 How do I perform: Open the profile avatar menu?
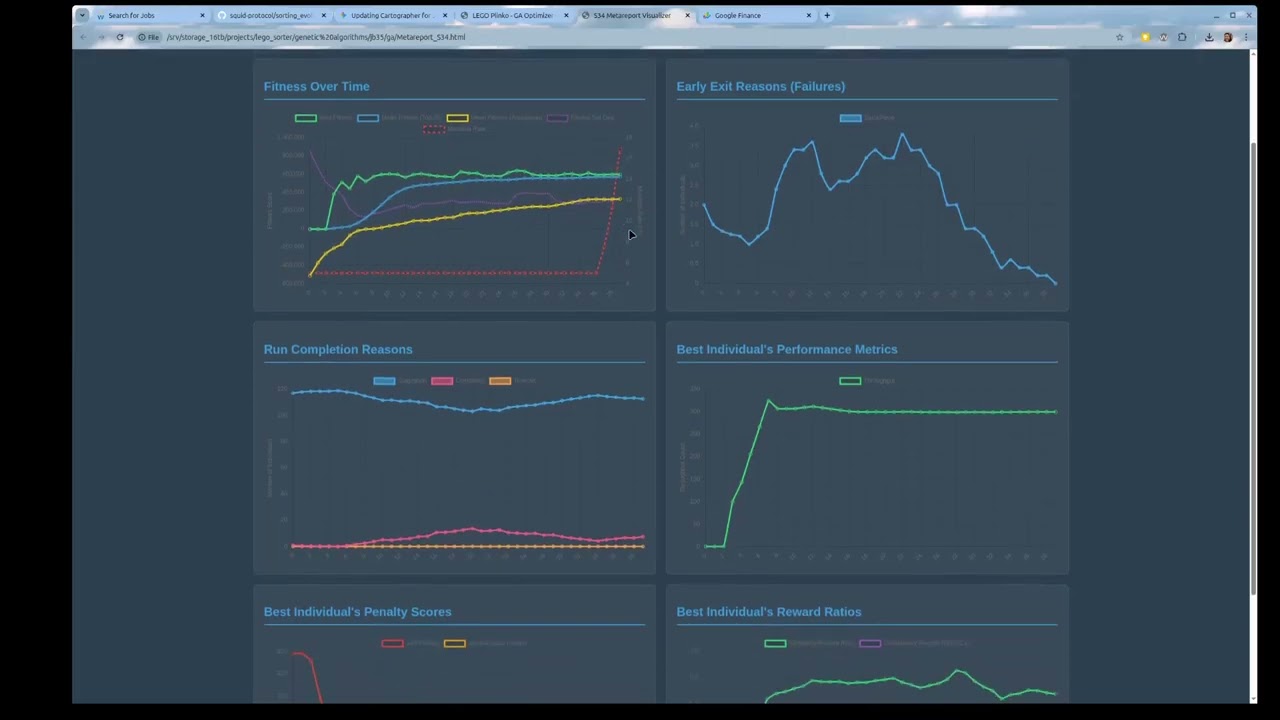coord(1228,37)
